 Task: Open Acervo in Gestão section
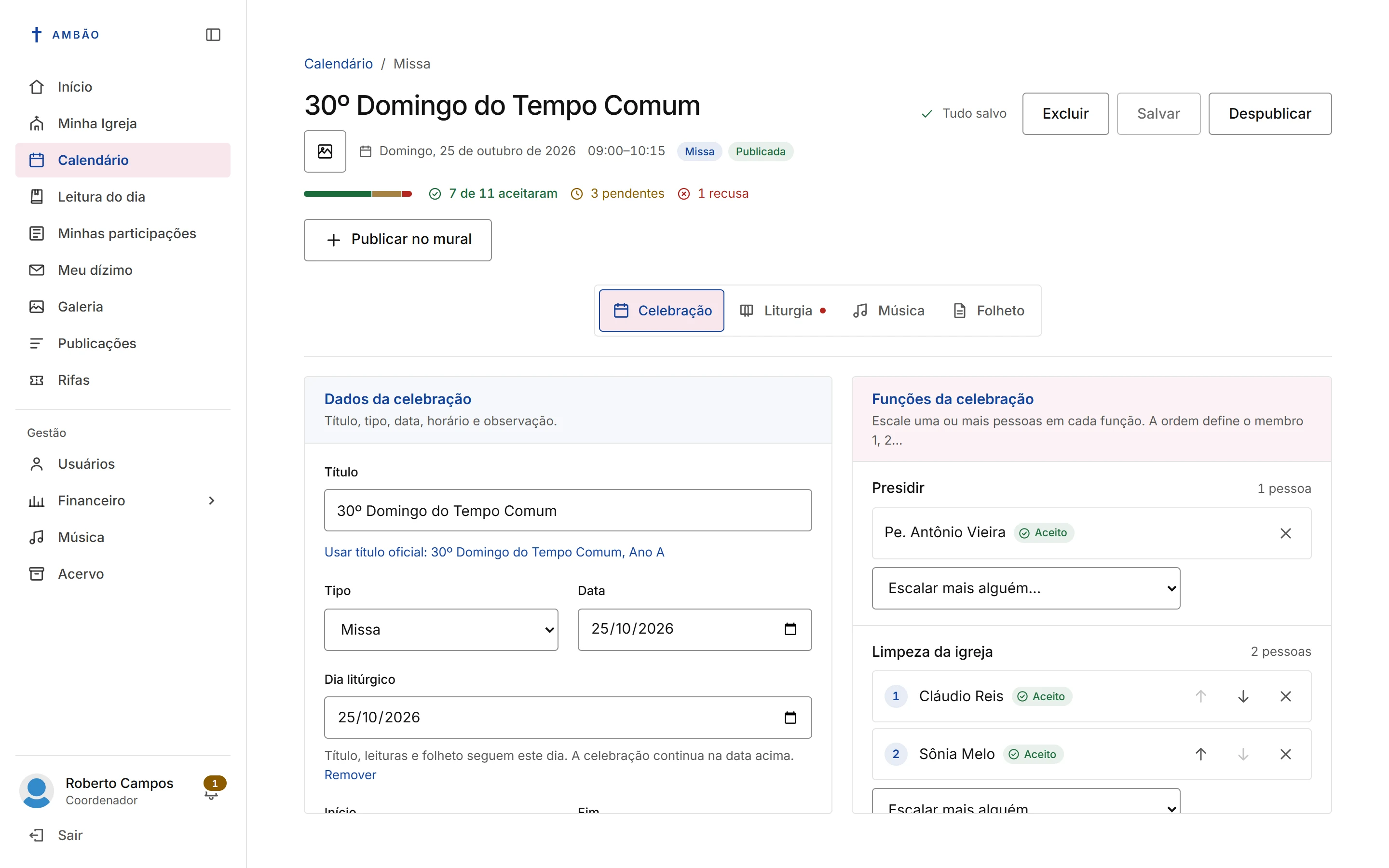(123, 574)
